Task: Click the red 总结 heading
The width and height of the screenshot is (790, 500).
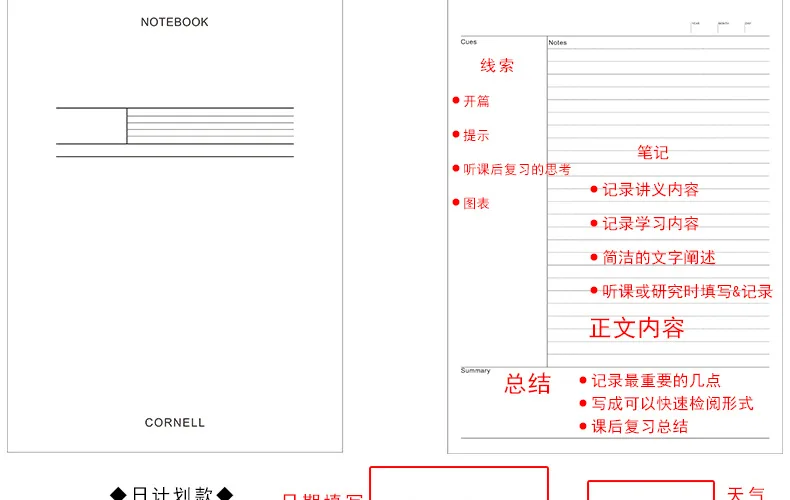Action: 528,384
